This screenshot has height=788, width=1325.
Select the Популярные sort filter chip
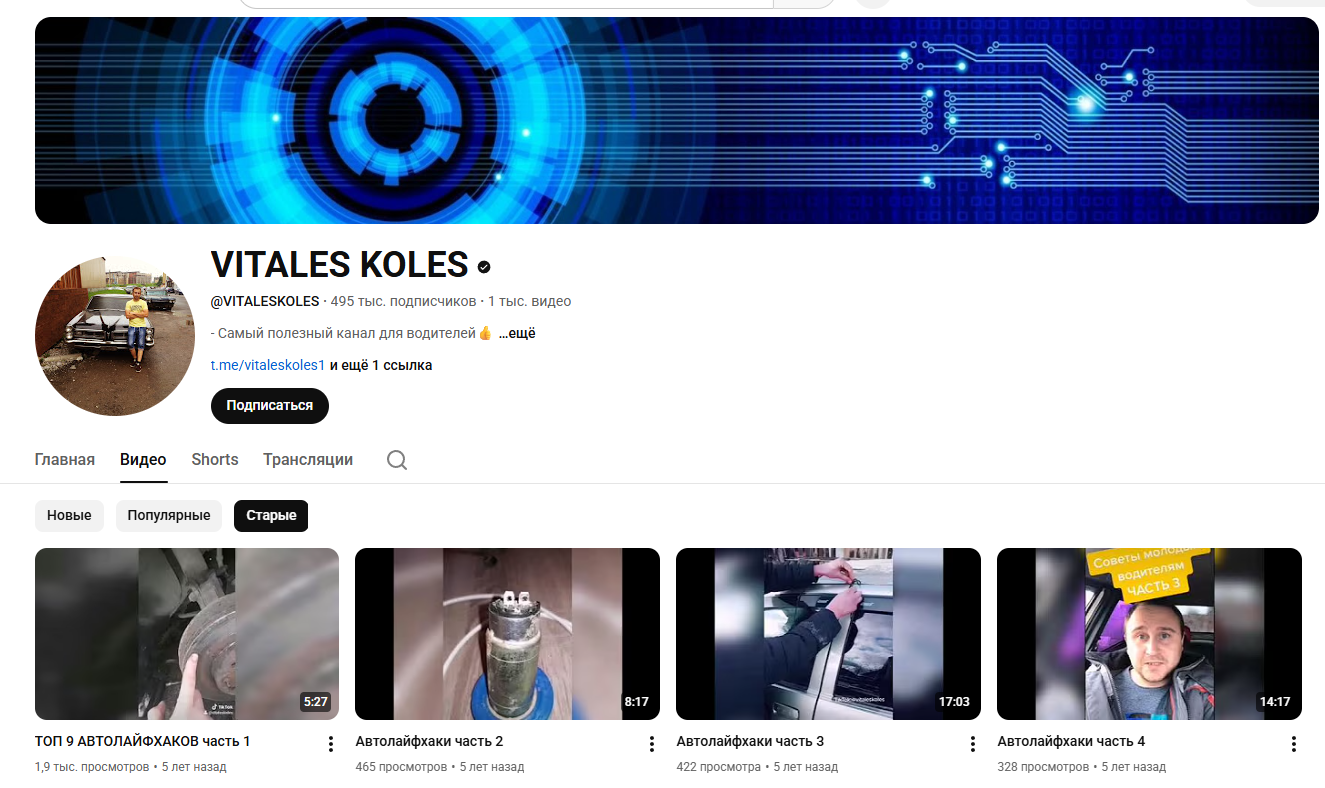169,516
